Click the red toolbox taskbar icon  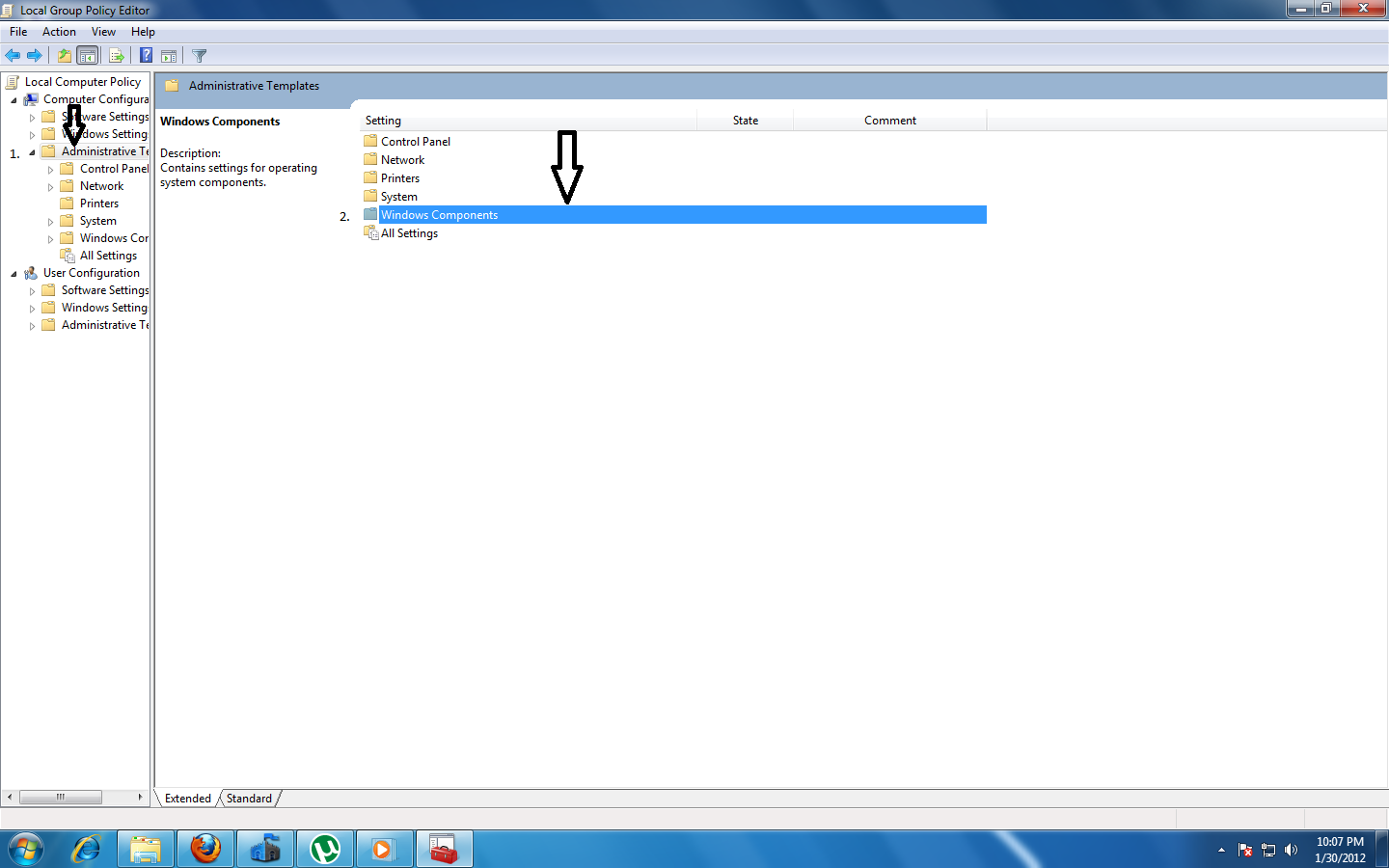(x=444, y=850)
